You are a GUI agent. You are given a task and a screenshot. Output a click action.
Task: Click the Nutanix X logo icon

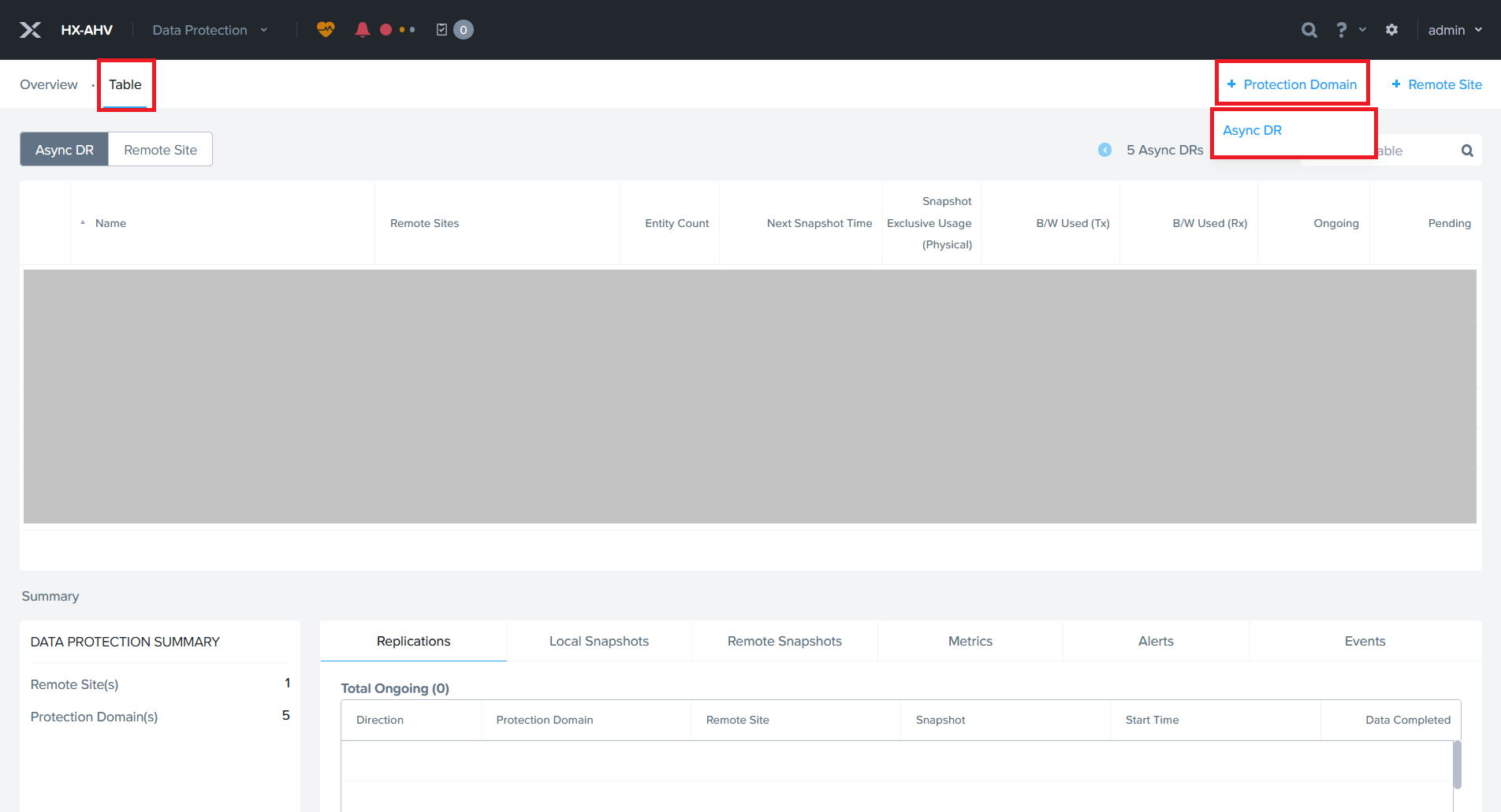click(x=30, y=30)
